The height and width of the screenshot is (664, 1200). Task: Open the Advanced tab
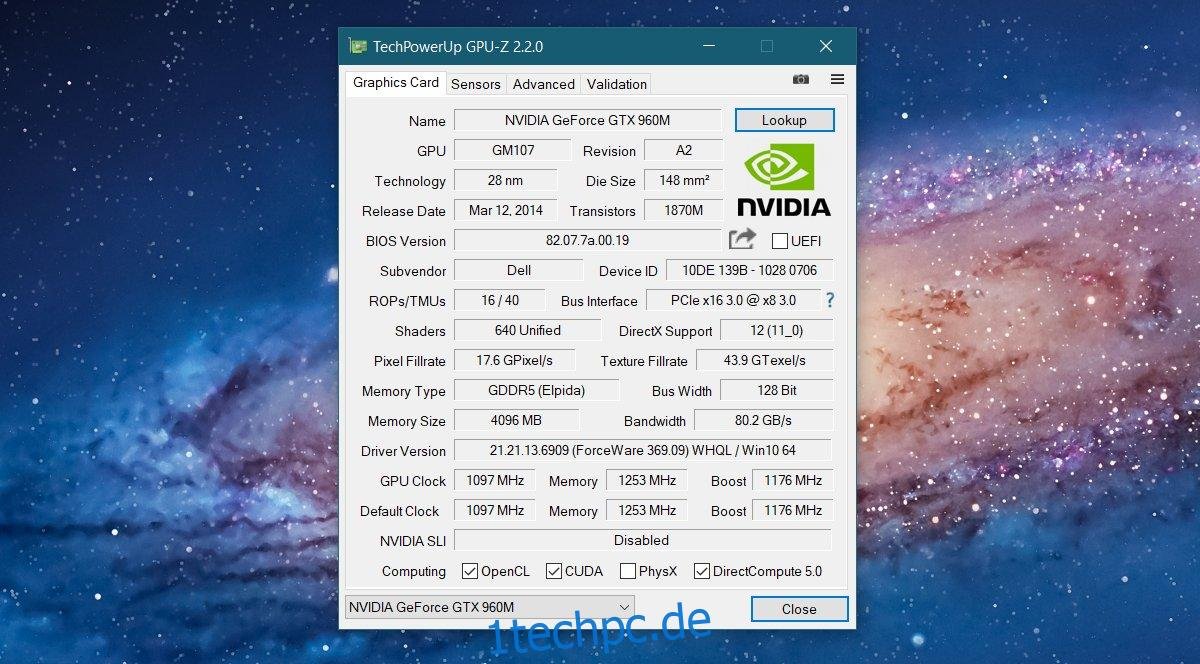(544, 84)
